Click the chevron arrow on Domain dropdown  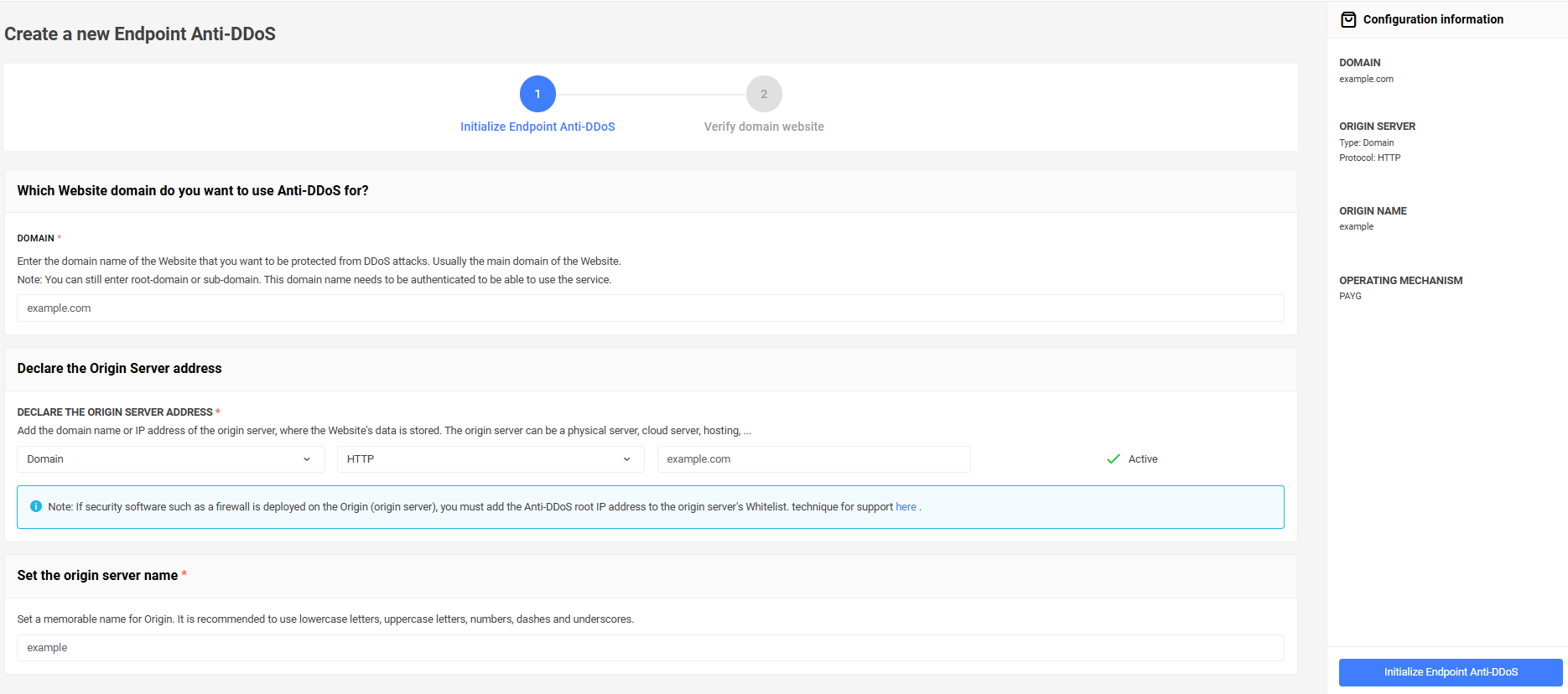pyautogui.click(x=307, y=459)
